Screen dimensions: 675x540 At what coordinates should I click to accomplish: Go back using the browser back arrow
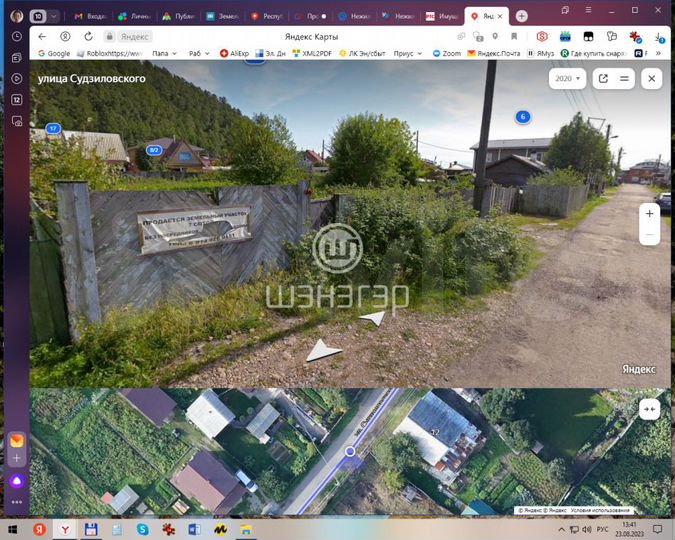[42, 37]
